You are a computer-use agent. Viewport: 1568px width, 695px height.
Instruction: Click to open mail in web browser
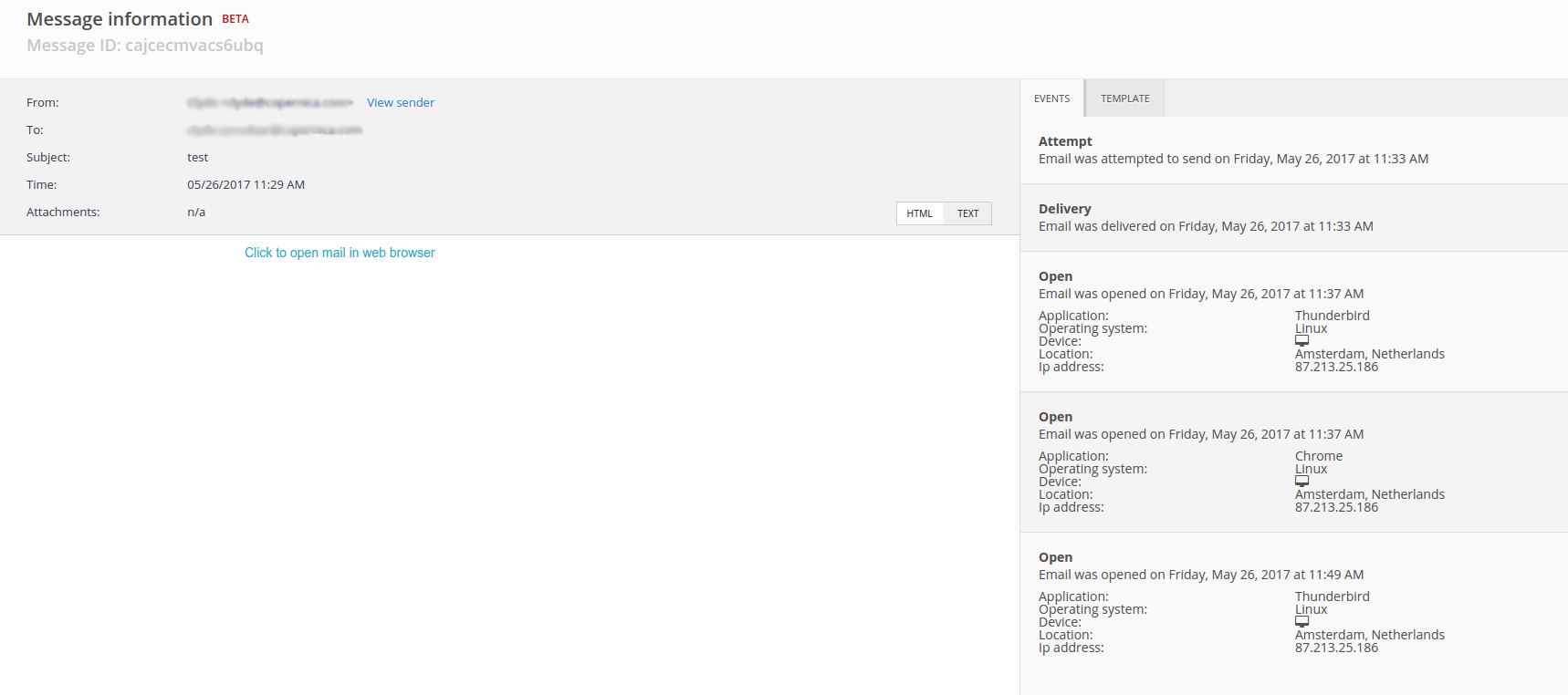coord(340,253)
